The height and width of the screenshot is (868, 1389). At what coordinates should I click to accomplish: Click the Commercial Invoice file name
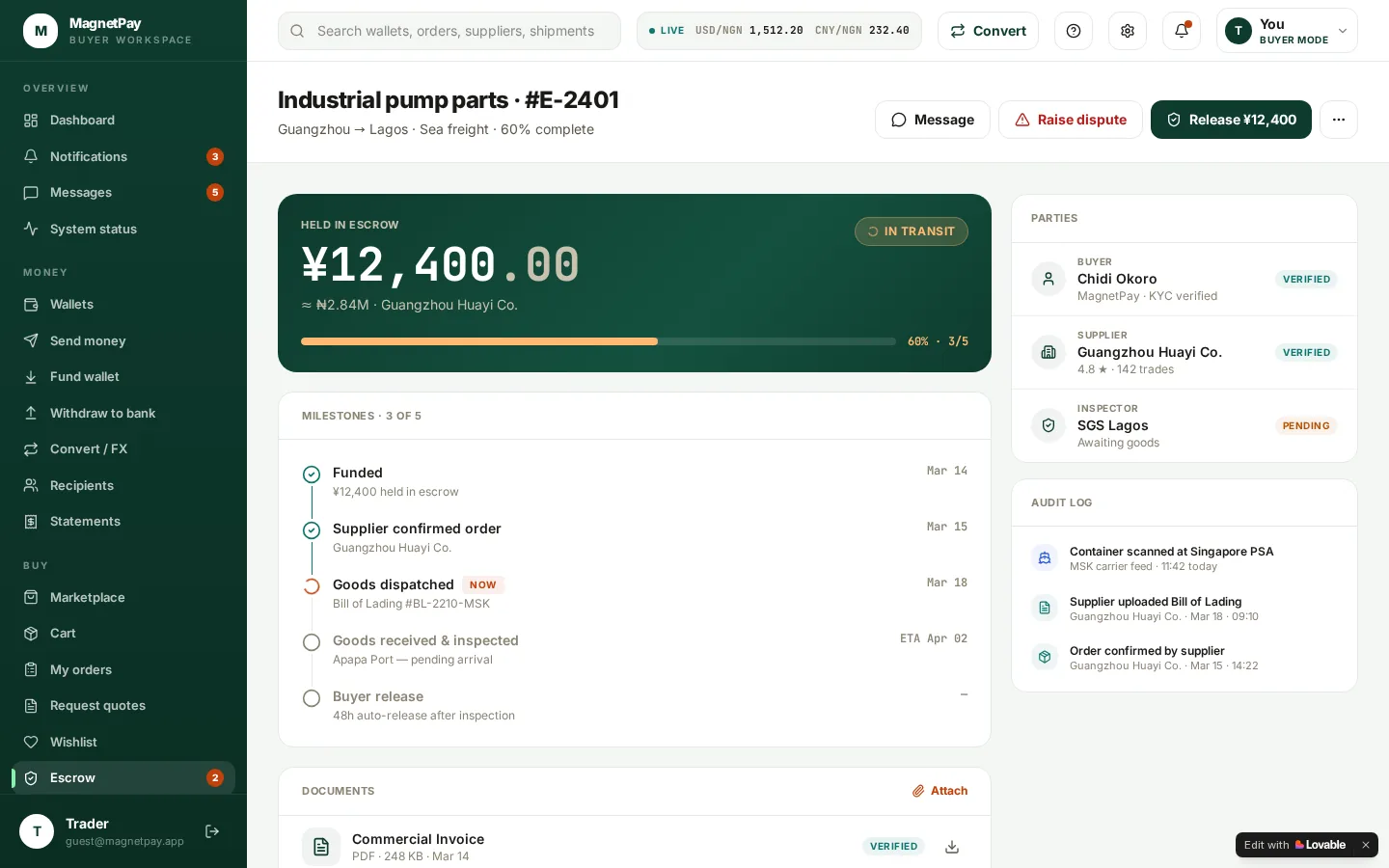pyautogui.click(x=418, y=839)
